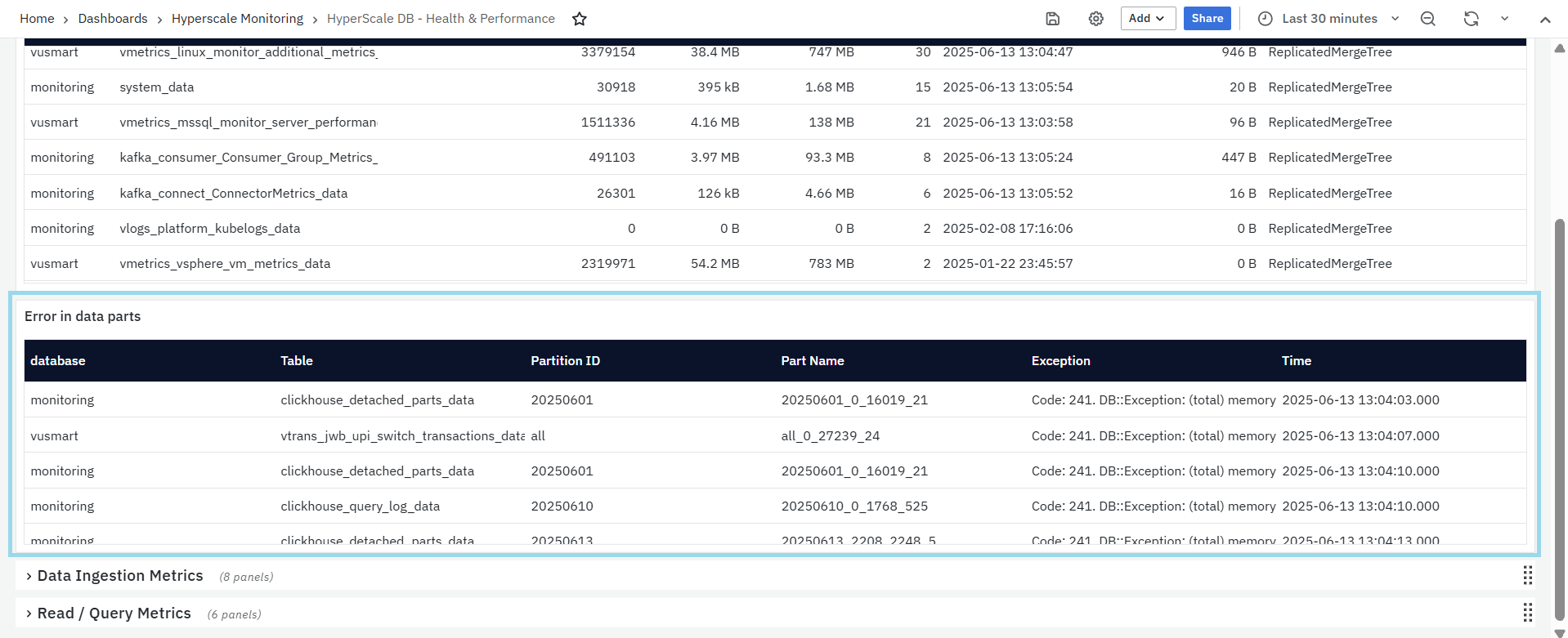Viewport: 1568px width, 638px height.
Task: Collapse the top bar with chevron
Action: click(1544, 20)
